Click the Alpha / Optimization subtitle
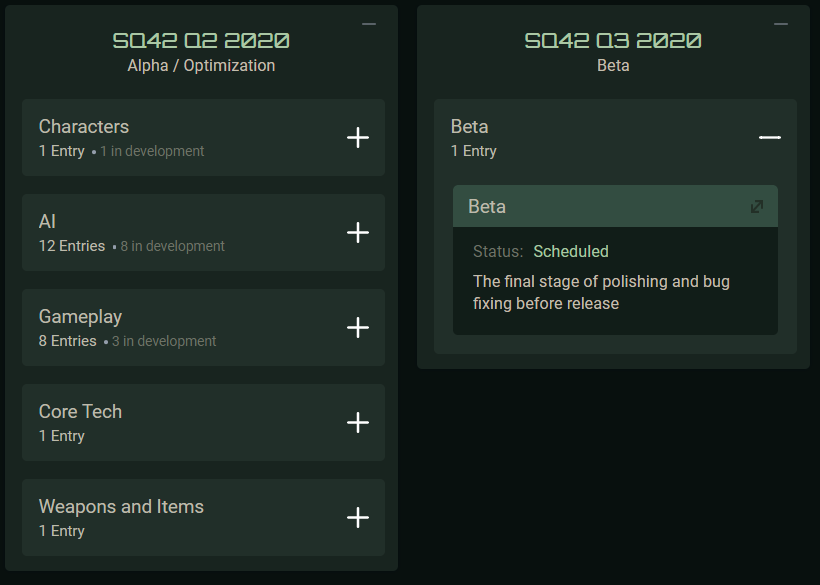820x585 pixels. click(x=201, y=66)
